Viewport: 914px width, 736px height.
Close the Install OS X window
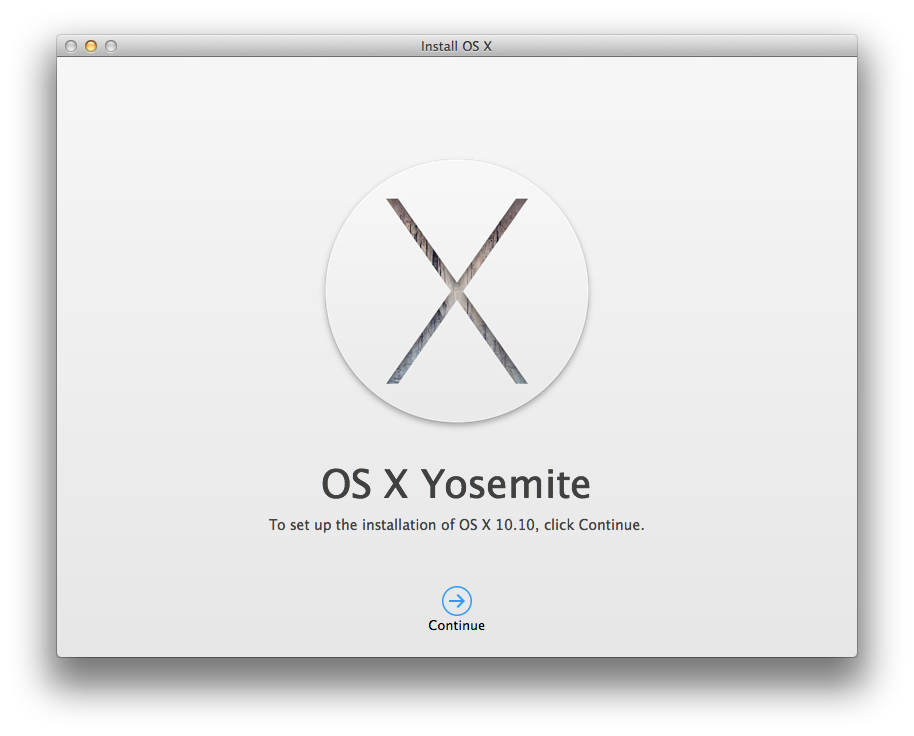(x=71, y=46)
